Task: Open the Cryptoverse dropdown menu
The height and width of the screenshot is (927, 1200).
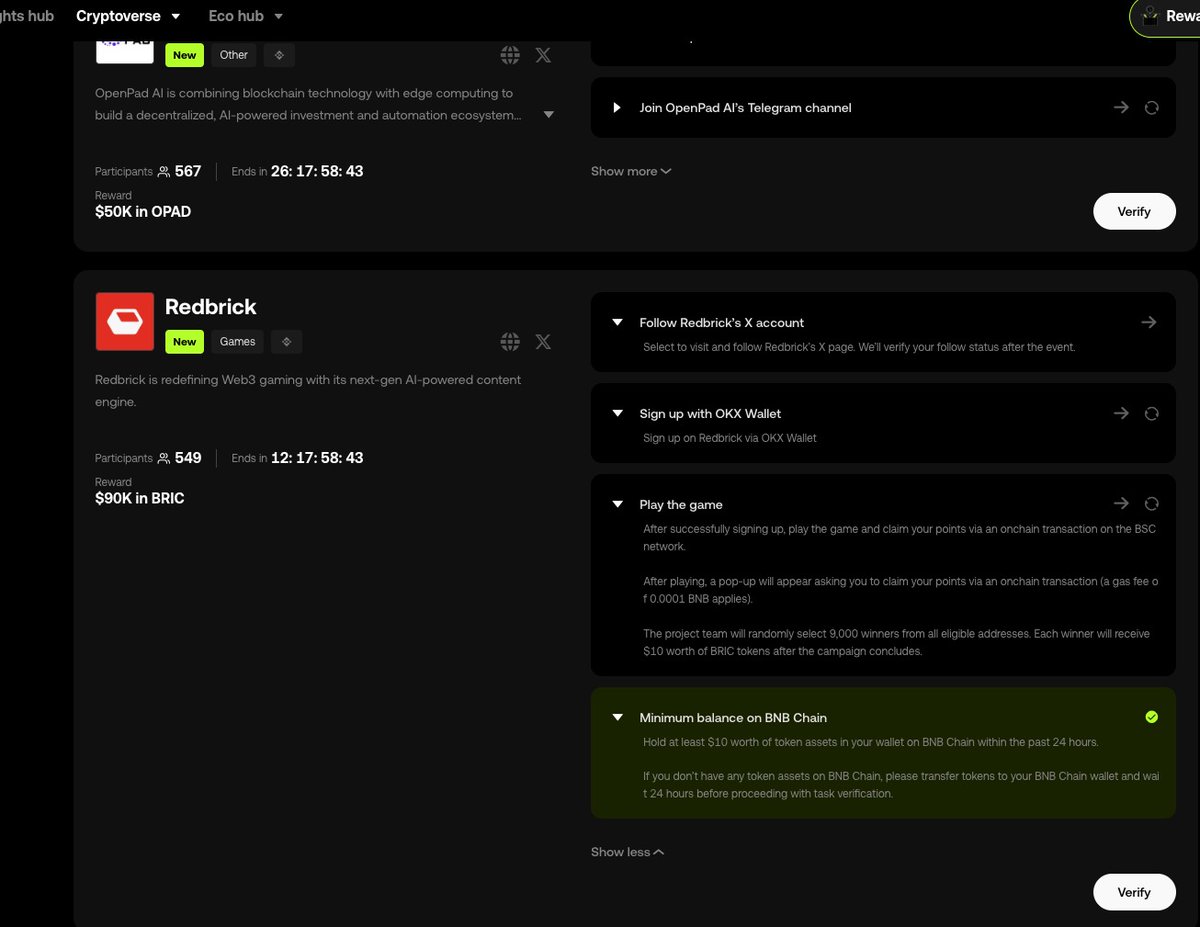Action: (128, 16)
